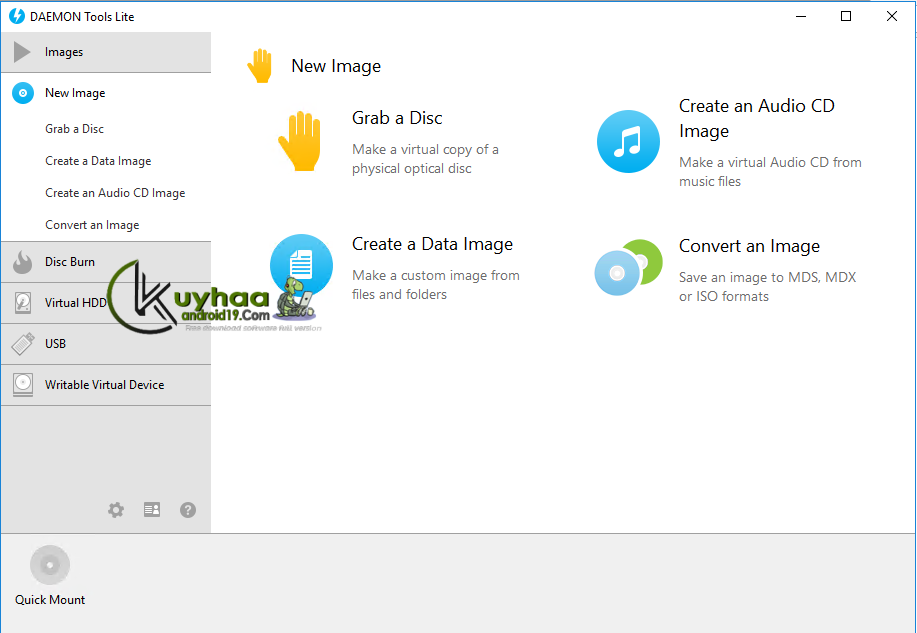Click the Quick Mount label
The height and width of the screenshot is (633, 917).
pos(50,600)
